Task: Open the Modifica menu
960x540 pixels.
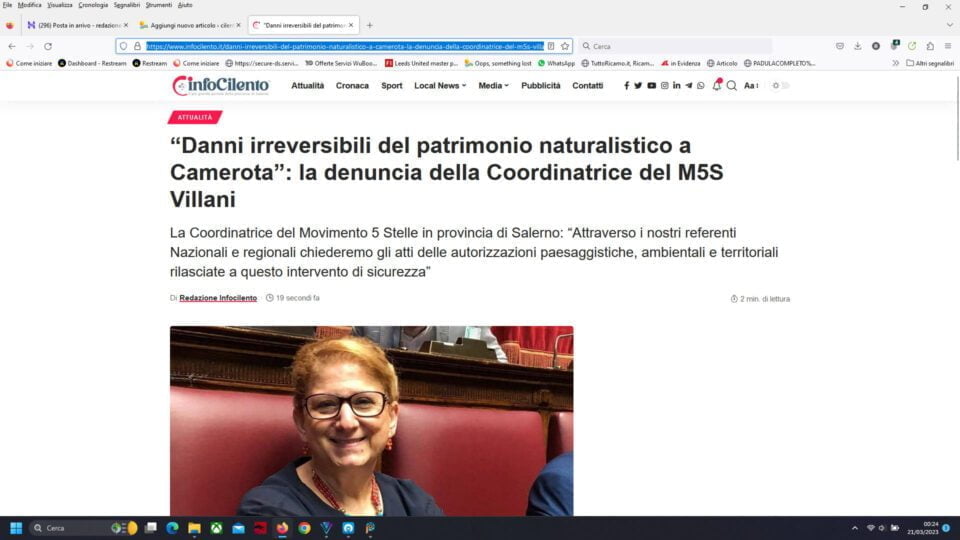Action: point(29,5)
